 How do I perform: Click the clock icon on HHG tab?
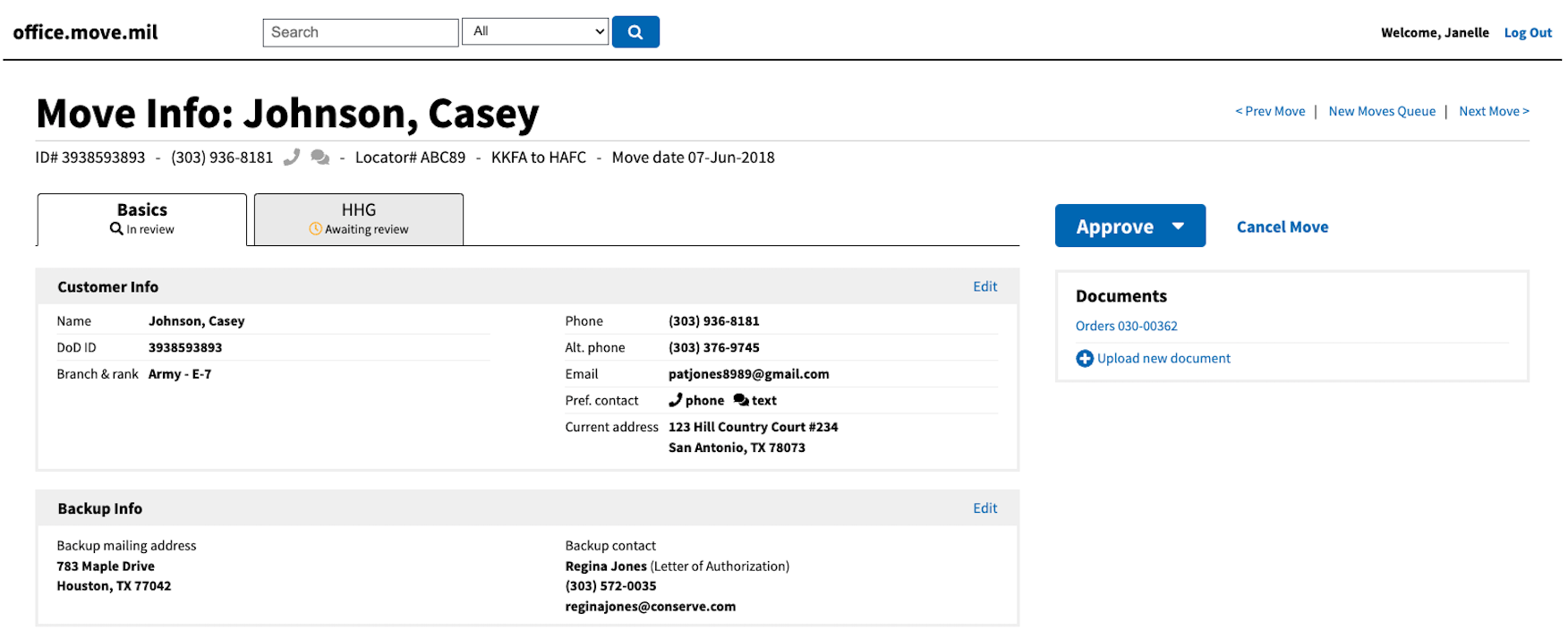315,229
